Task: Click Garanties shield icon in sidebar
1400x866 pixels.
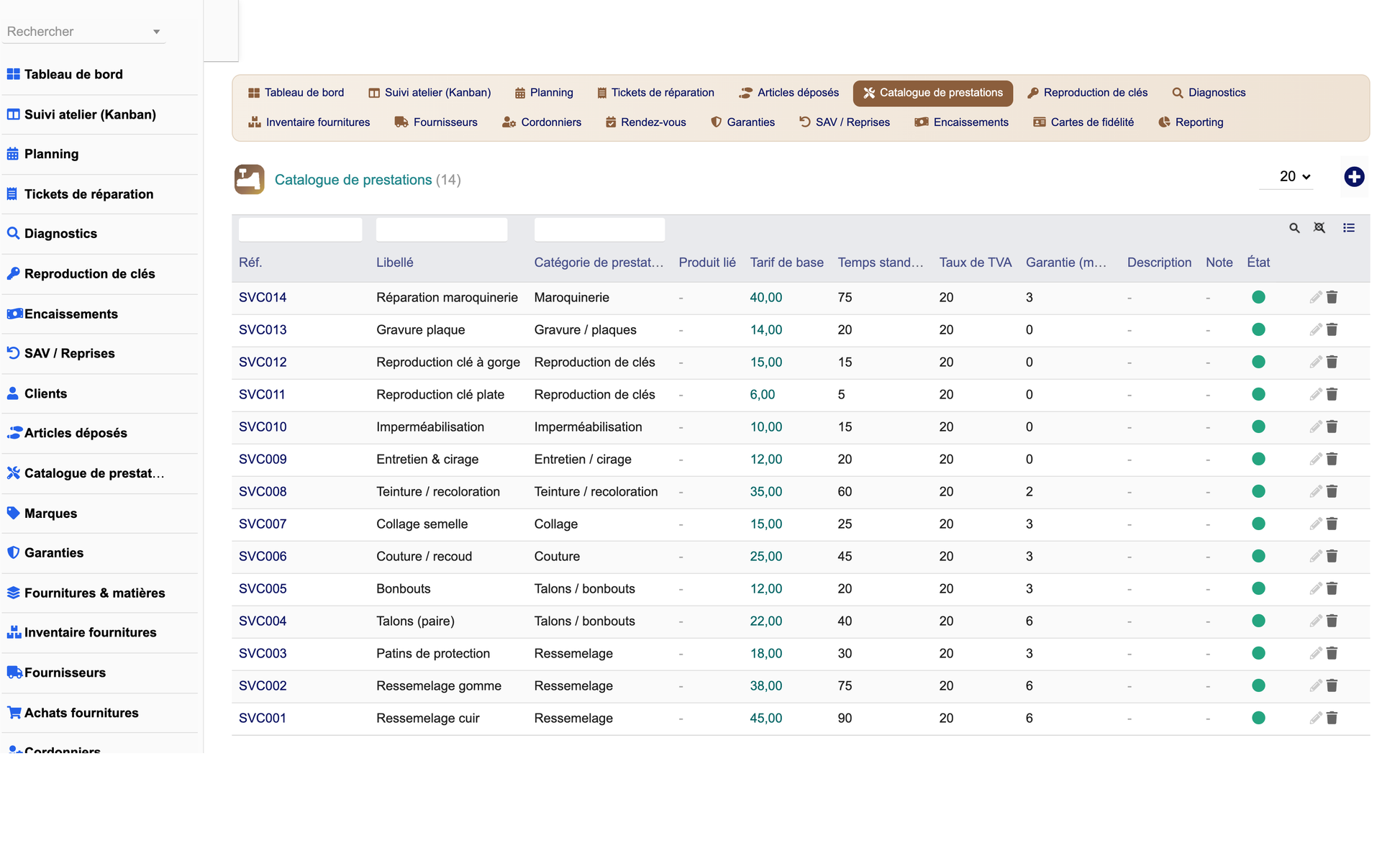Action: tap(13, 552)
